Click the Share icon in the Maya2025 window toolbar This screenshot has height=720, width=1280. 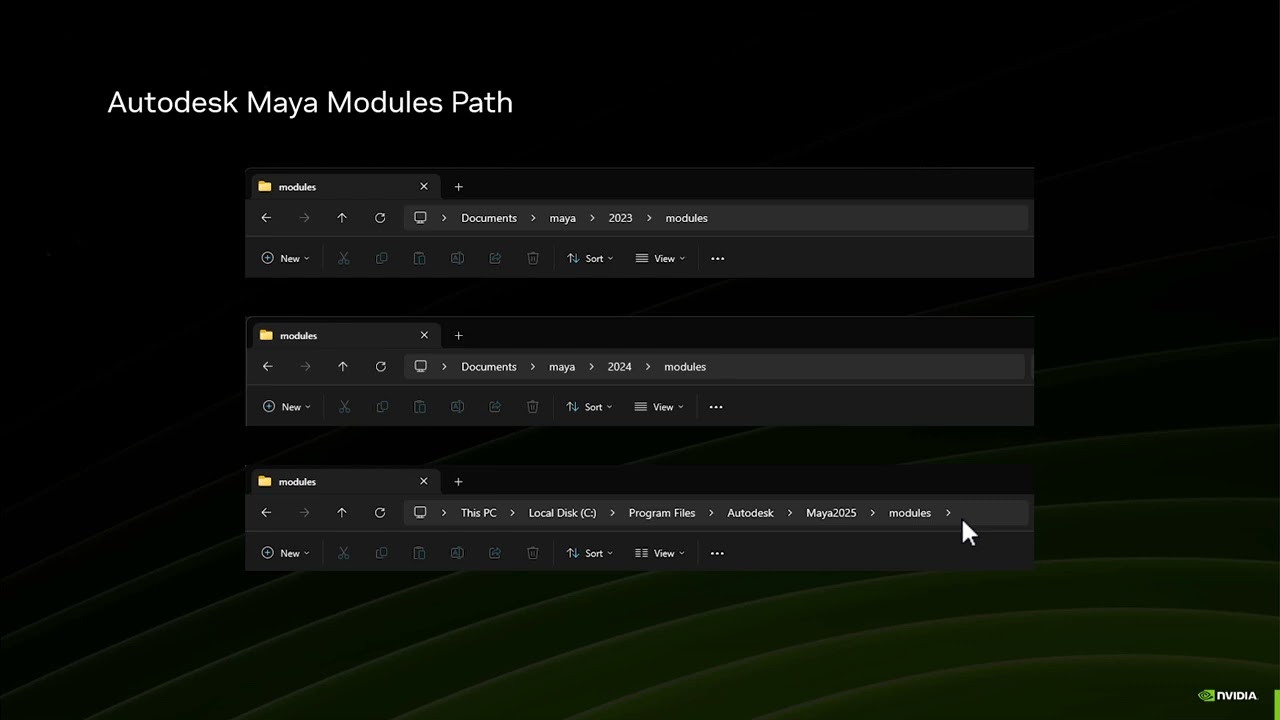(495, 553)
